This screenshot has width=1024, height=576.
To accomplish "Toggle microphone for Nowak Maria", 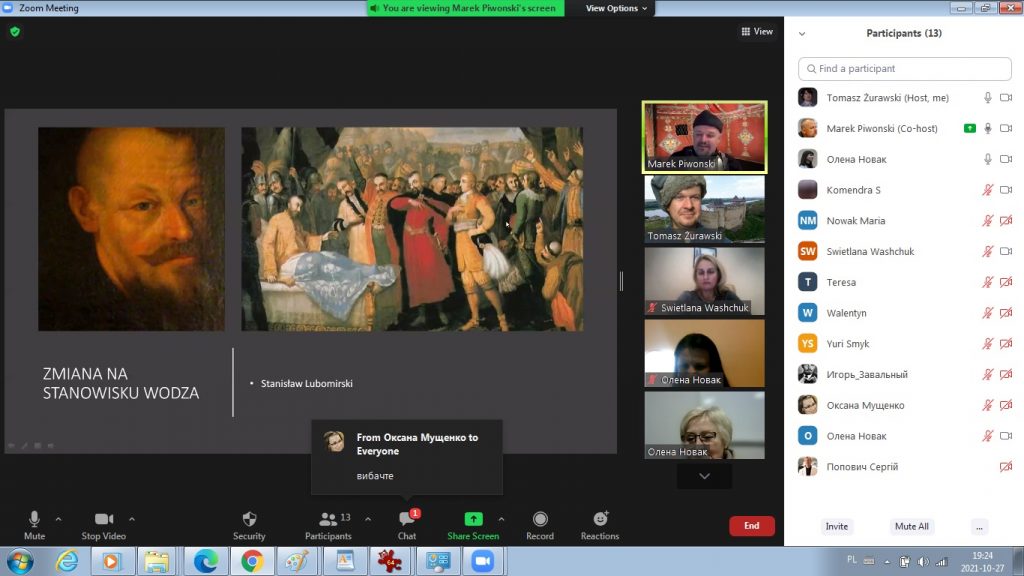I will tap(987, 221).
